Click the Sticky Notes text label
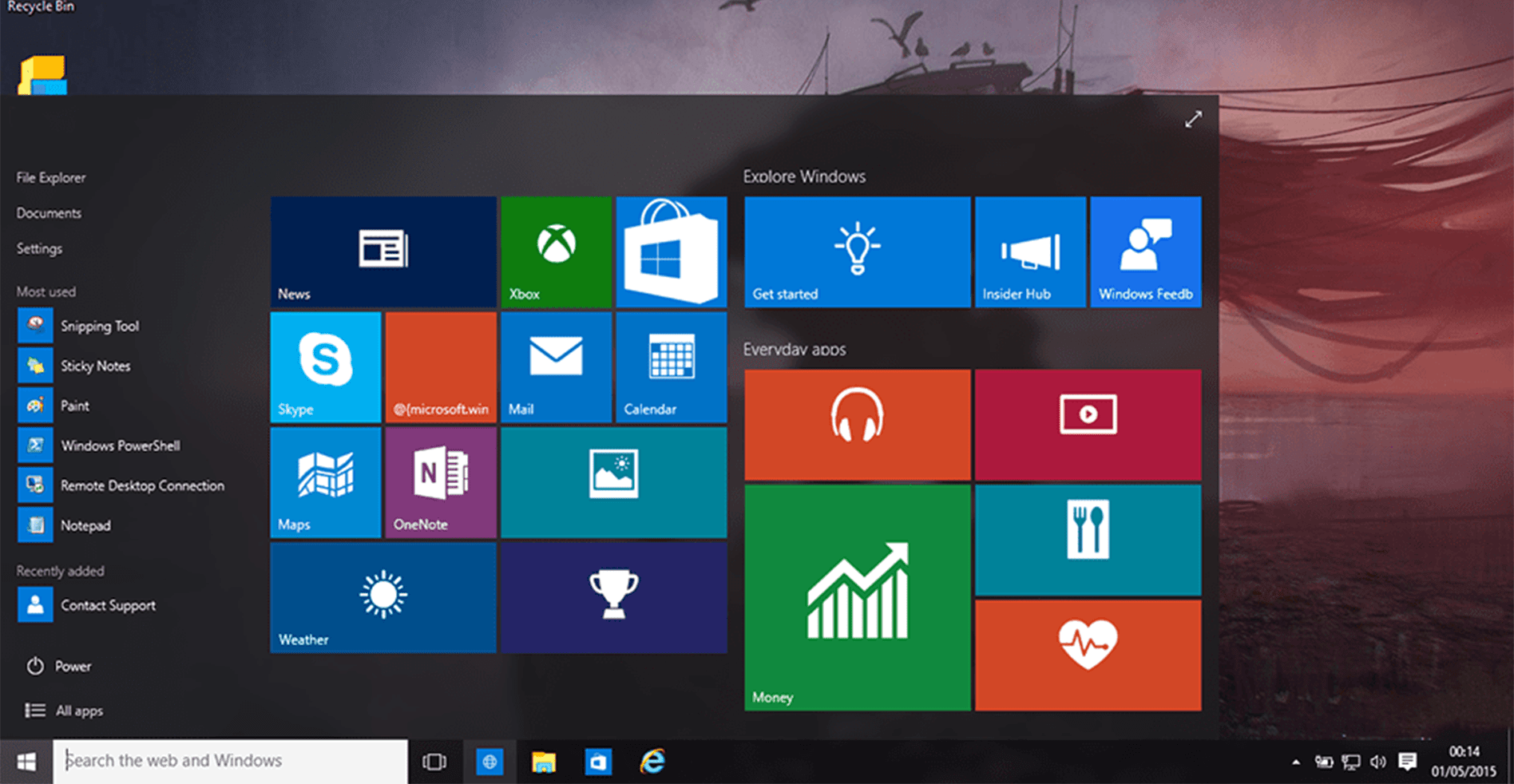 pos(95,366)
